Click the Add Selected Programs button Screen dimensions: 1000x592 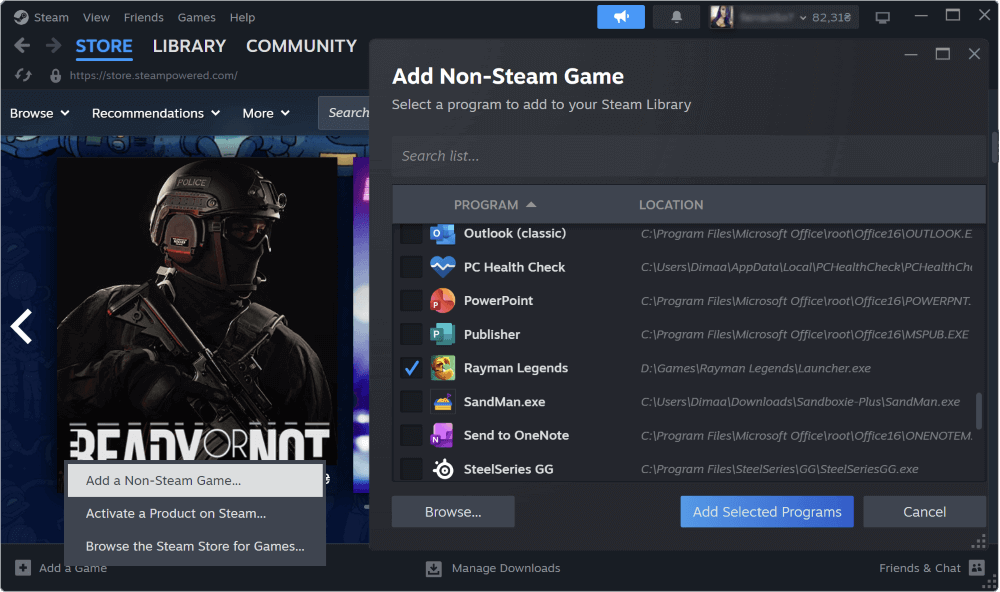tap(767, 512)
